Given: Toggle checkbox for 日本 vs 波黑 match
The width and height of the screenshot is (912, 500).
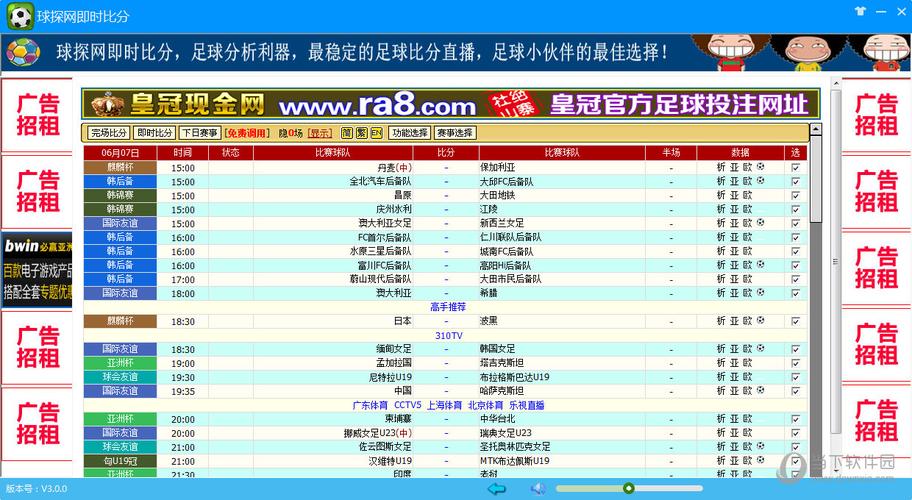Looking at the screenshot, I should click(x=795, y=321).
